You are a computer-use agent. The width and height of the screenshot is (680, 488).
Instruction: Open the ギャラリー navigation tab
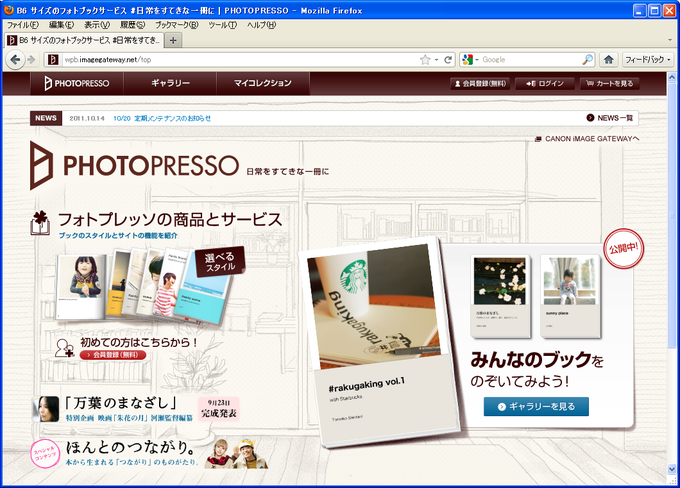(170, 83)
